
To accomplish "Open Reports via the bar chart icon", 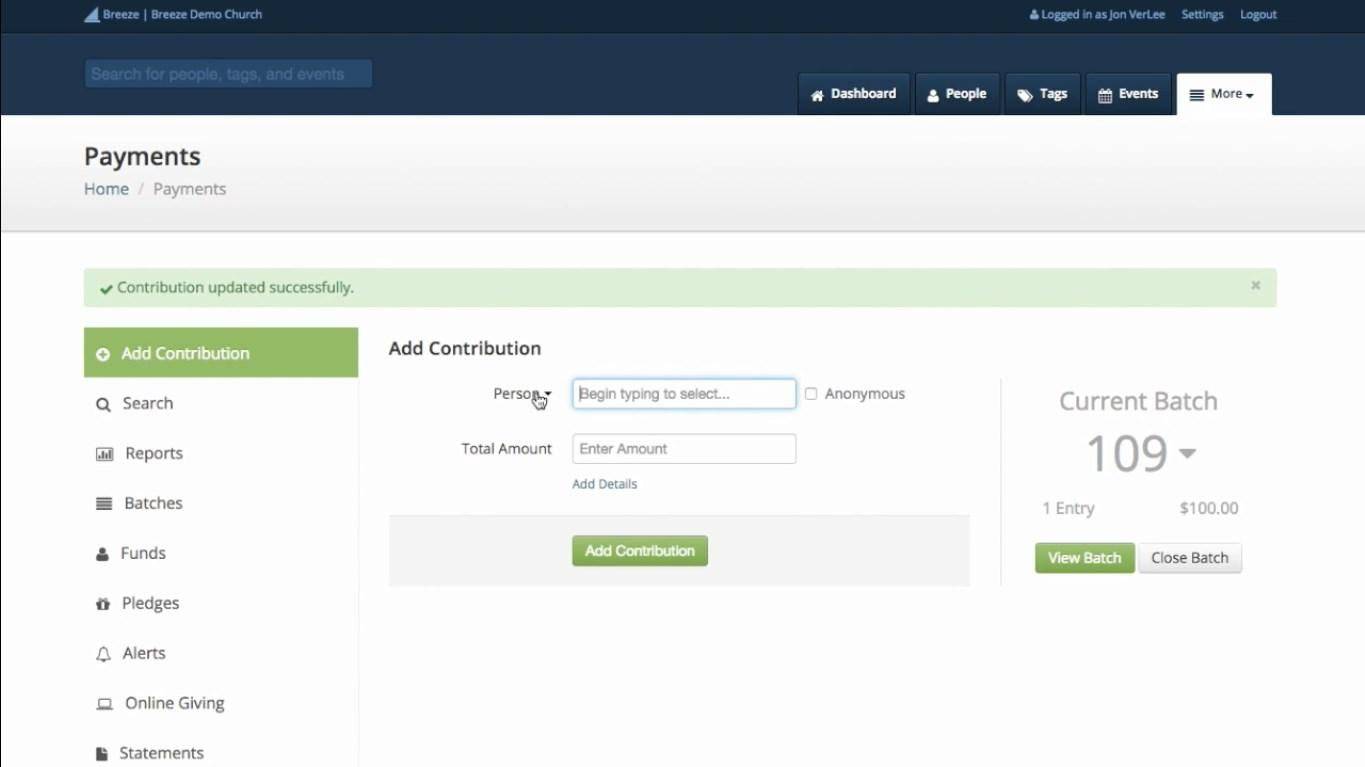I will point(104,454).
